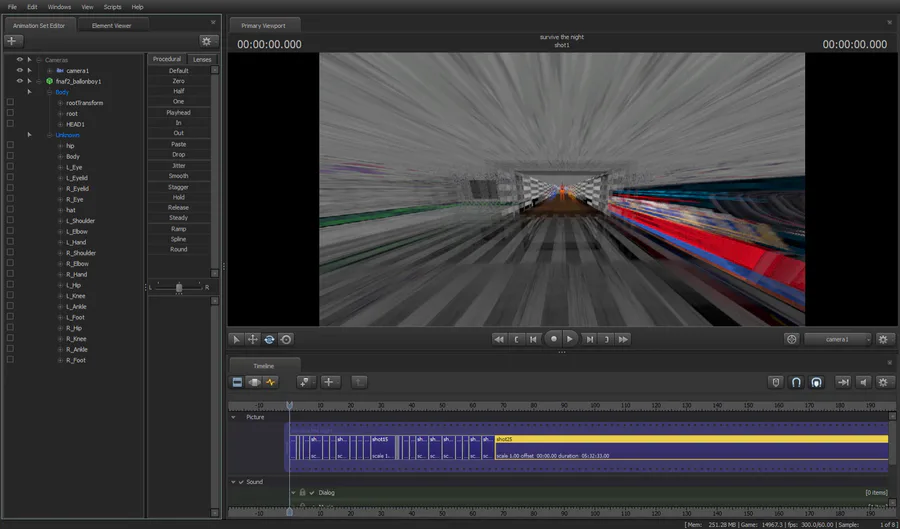Screen dimensions: 900x529
Task: Open the File menu
Action: click(12, 7)
